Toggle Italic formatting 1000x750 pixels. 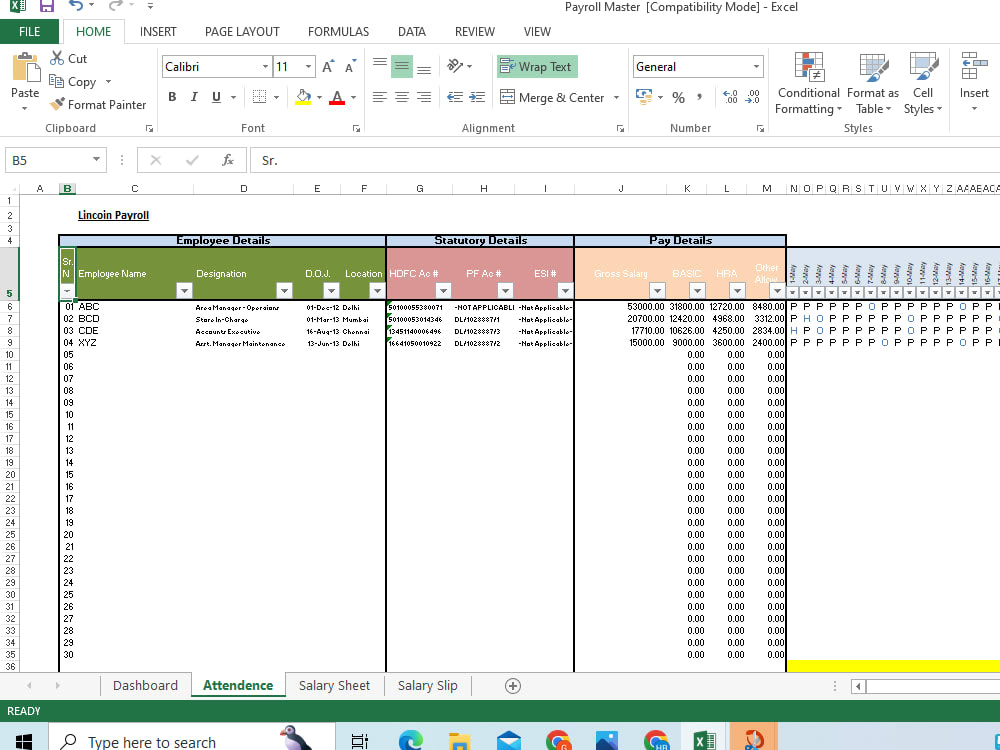(194, 97)
